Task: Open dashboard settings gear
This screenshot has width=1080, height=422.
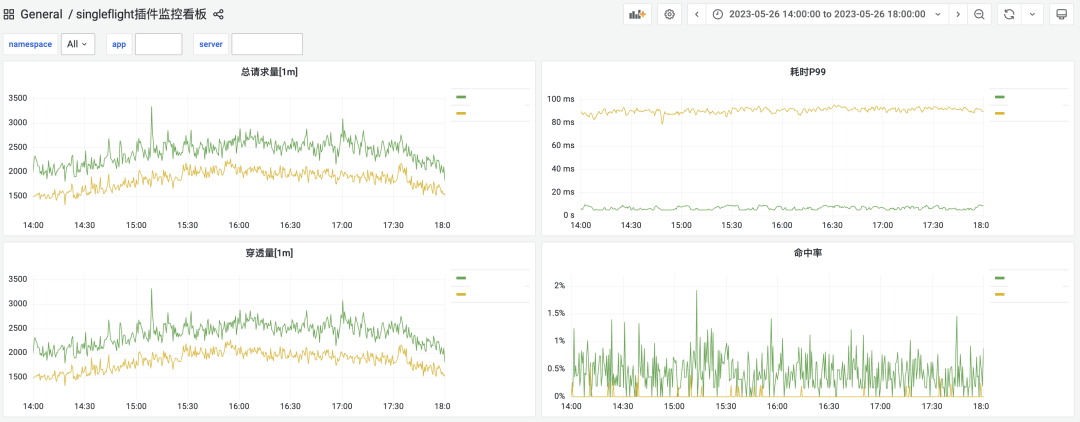Action: click(x=669, y=14)
